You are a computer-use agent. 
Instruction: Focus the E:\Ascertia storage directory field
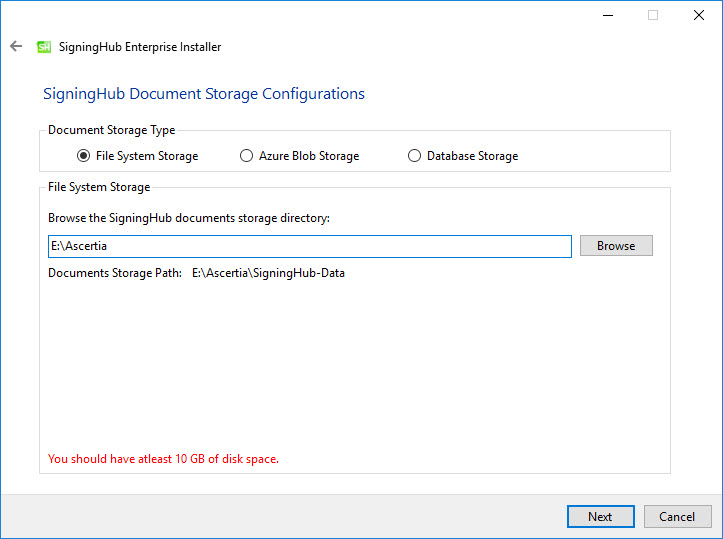click(309, 246)
